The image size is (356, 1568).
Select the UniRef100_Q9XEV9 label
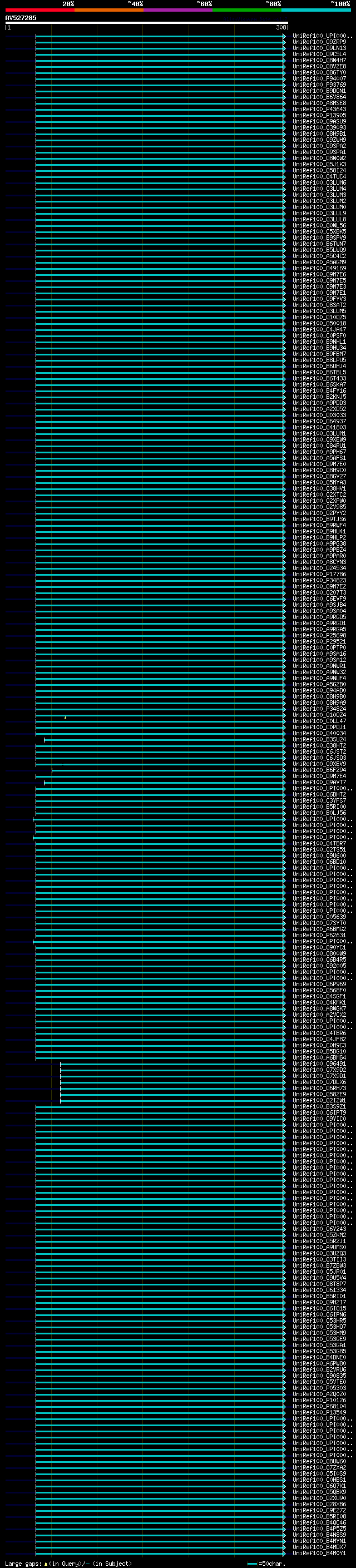coord(319,764)
